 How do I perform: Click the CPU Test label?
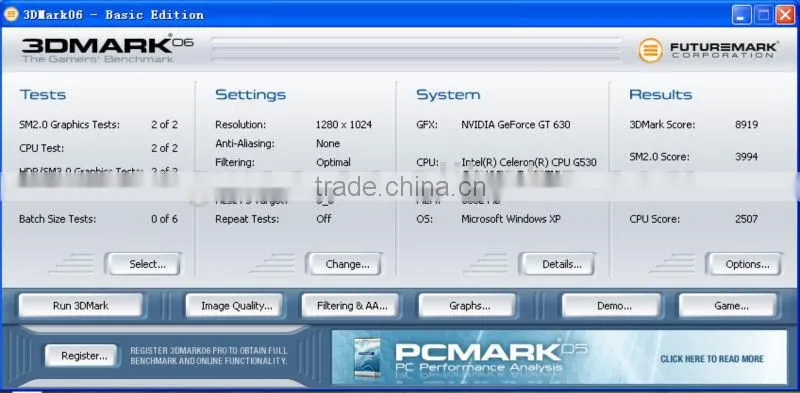(x=41, y=149)
